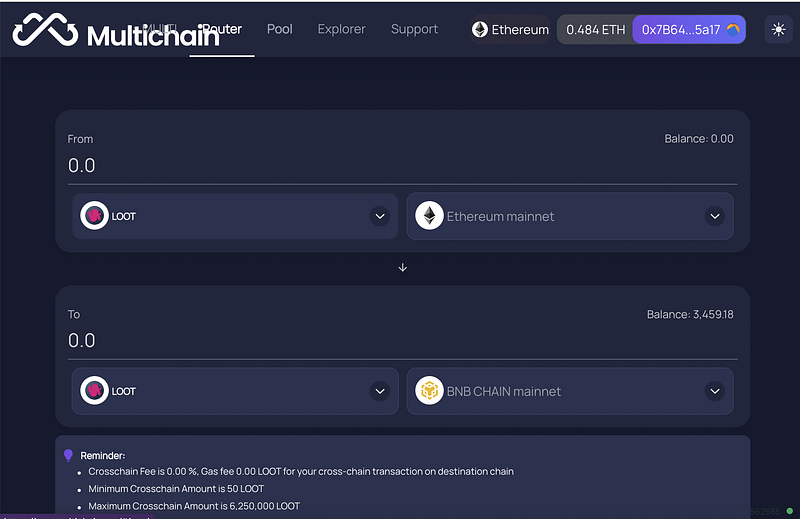Click the From balance 0.00 text
The image size is (800, 519).
(698, 139)
